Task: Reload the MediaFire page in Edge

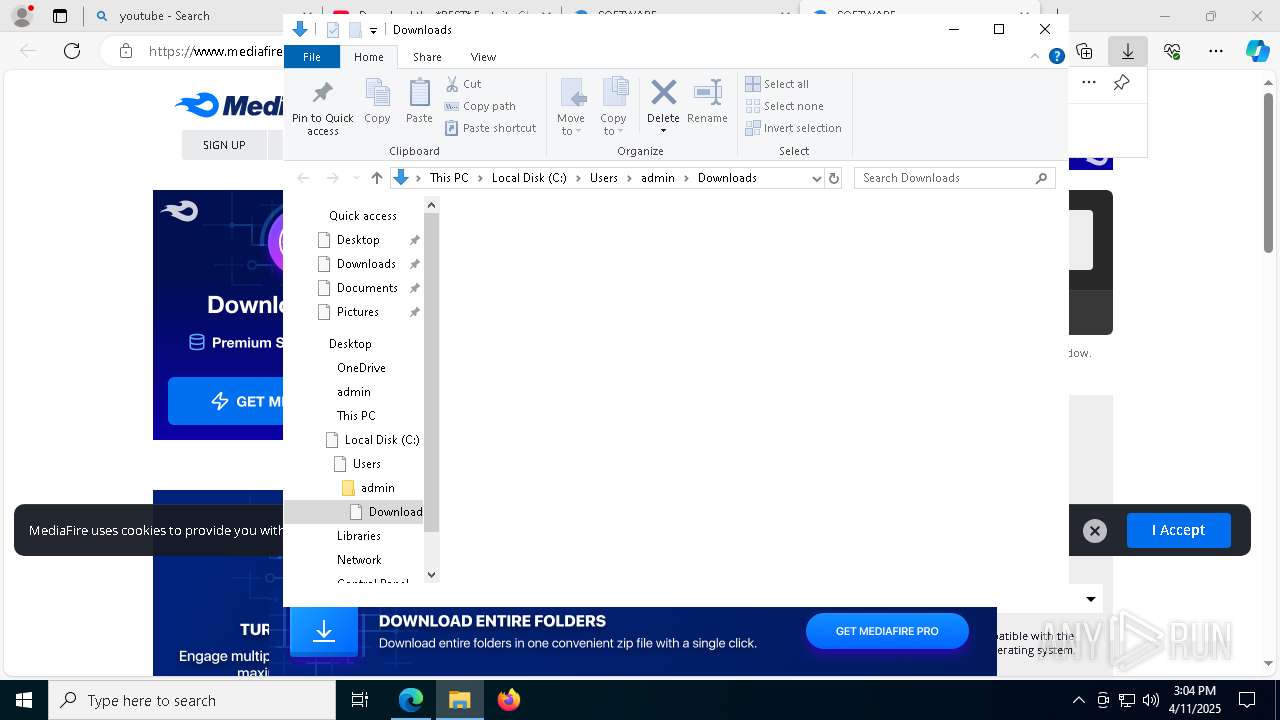Action: click(x=72, y=51)
